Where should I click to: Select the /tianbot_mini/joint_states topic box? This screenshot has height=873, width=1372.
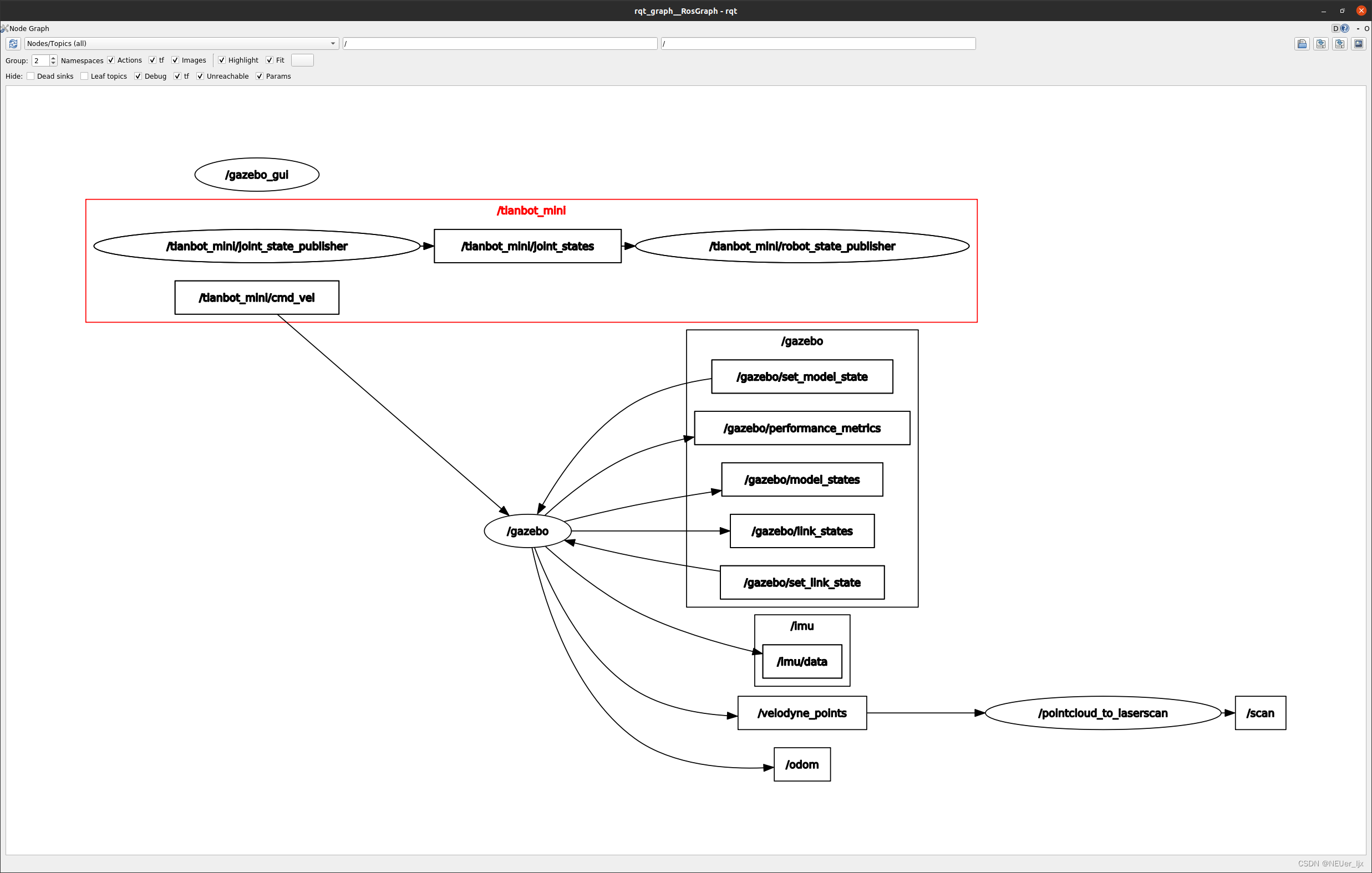(527, 246)
